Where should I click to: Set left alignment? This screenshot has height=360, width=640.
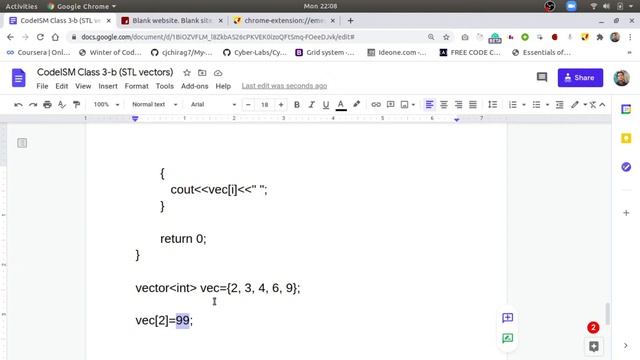tap(429, 105)
